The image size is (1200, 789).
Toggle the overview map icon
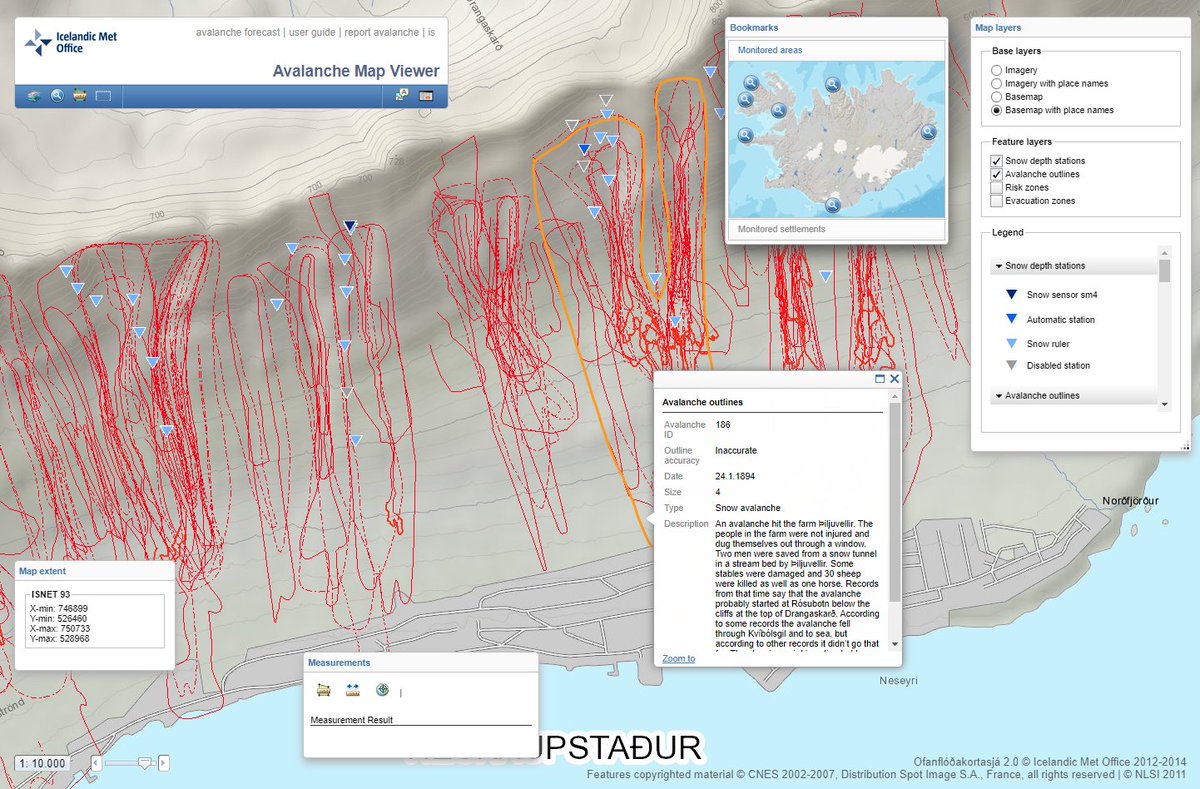coord(427,96)
